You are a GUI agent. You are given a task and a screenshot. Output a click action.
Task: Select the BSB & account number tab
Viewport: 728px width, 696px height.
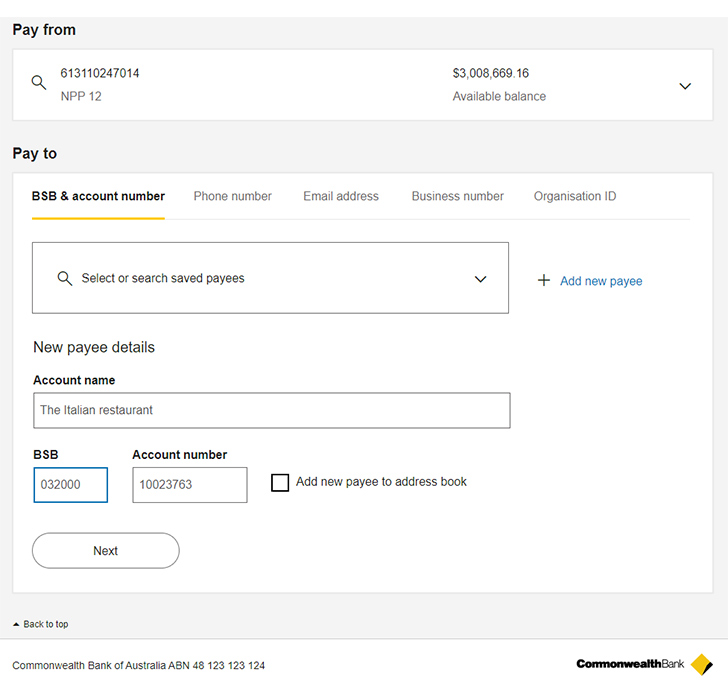tap(98, 197)
